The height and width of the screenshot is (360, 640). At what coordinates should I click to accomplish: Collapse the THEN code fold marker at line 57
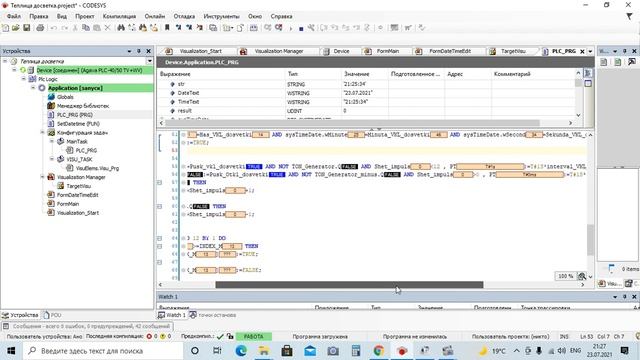coord(160,182)
